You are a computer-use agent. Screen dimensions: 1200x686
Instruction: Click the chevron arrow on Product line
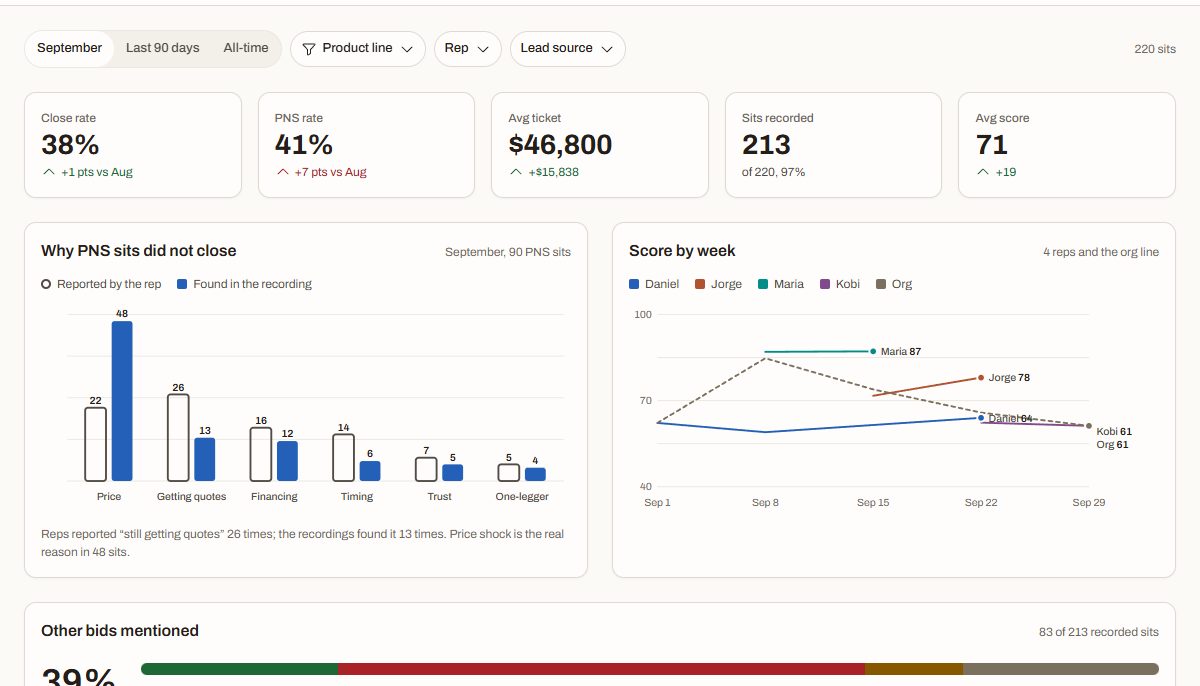(407, 49)
